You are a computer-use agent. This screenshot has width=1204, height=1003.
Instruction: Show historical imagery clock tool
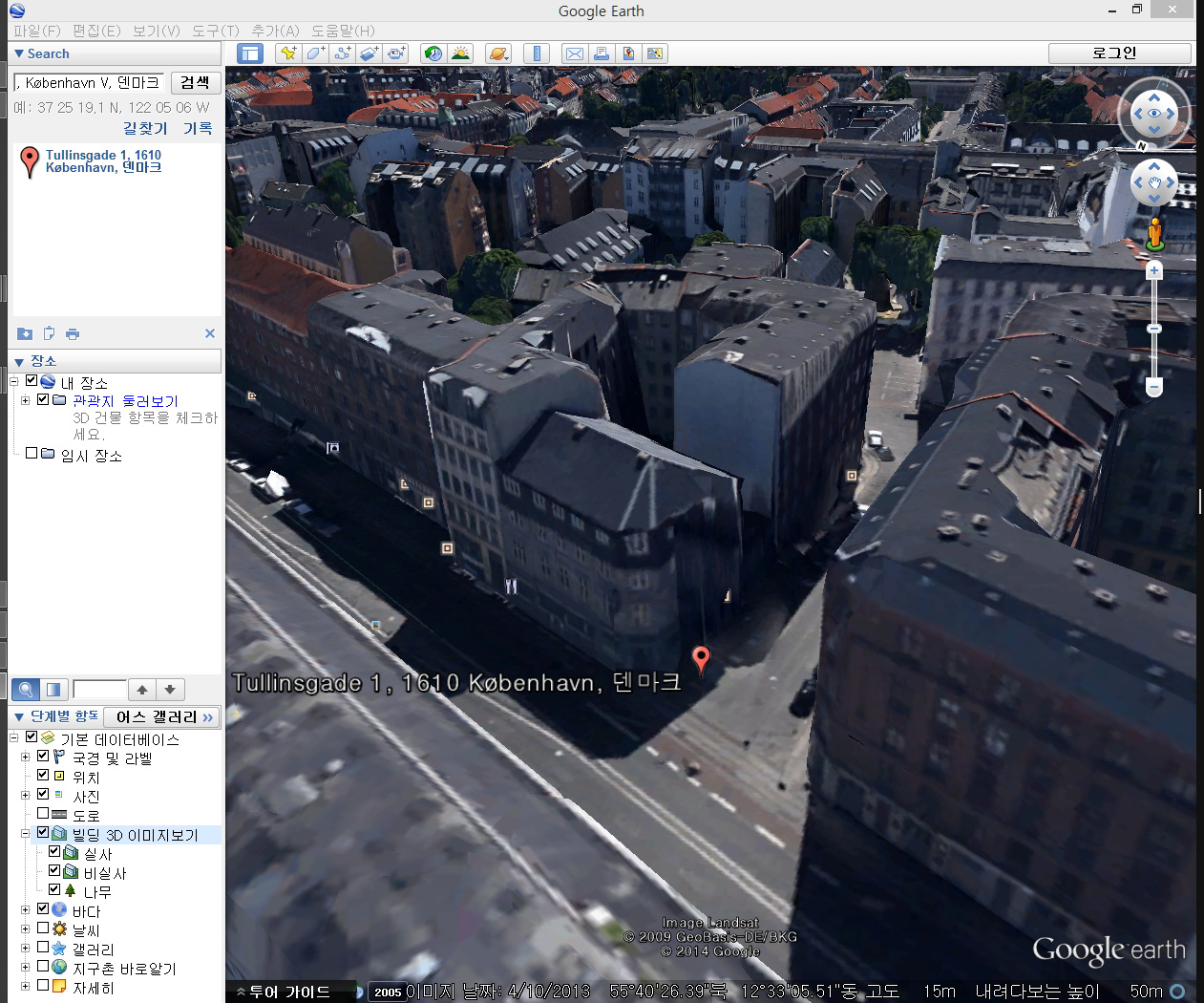[x=433, y=53]
